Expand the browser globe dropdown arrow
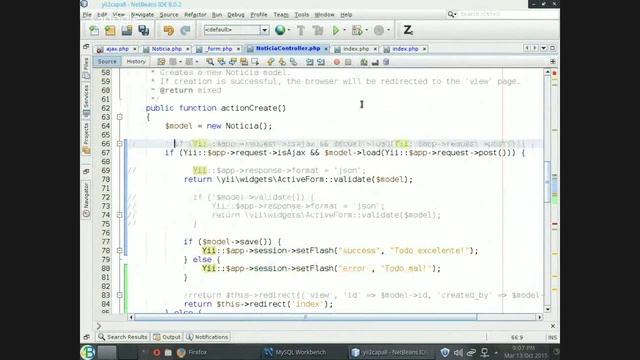 tap(289, 30)
